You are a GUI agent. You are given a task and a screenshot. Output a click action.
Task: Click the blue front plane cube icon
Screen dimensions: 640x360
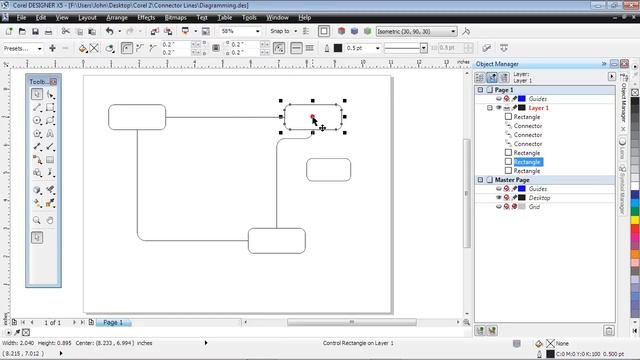354,31
